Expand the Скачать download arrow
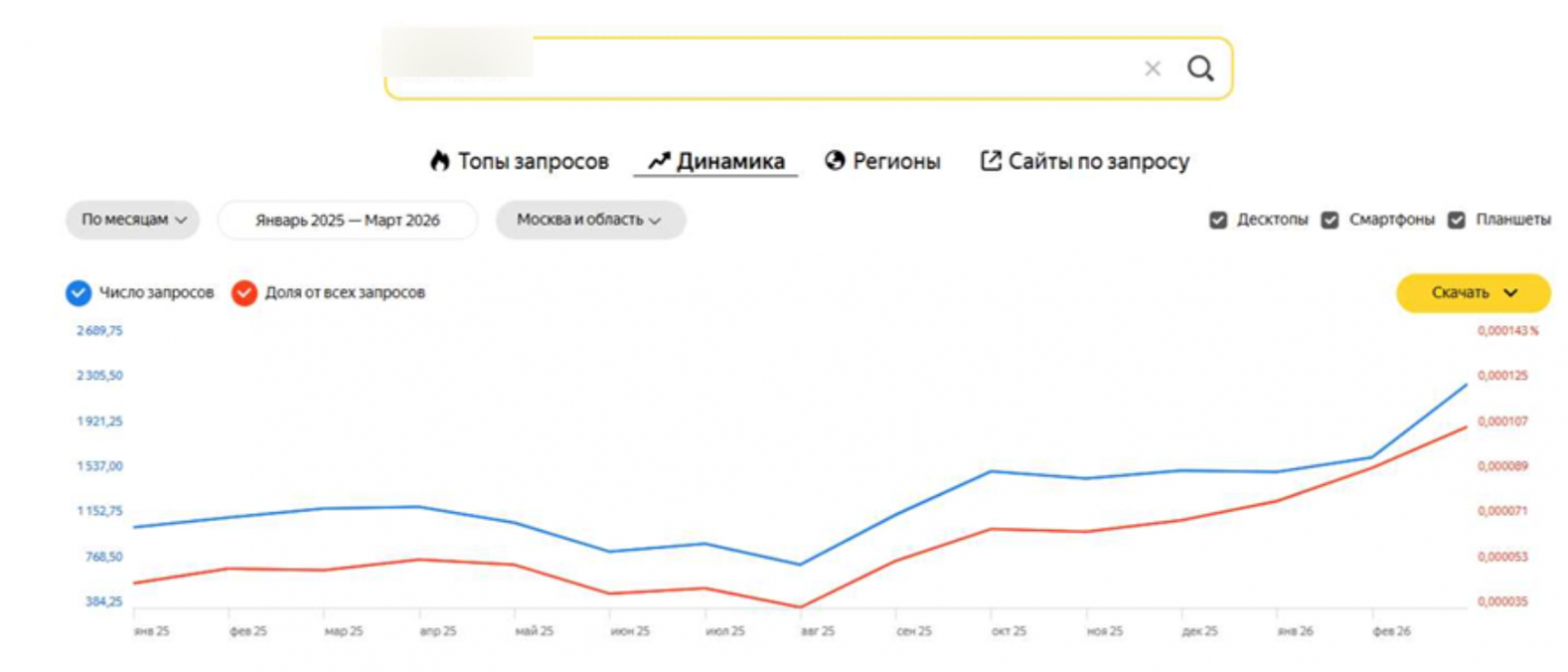The width and height of the screenshot is (1568, 672). pyautogui.click(x=1510, y=293)
